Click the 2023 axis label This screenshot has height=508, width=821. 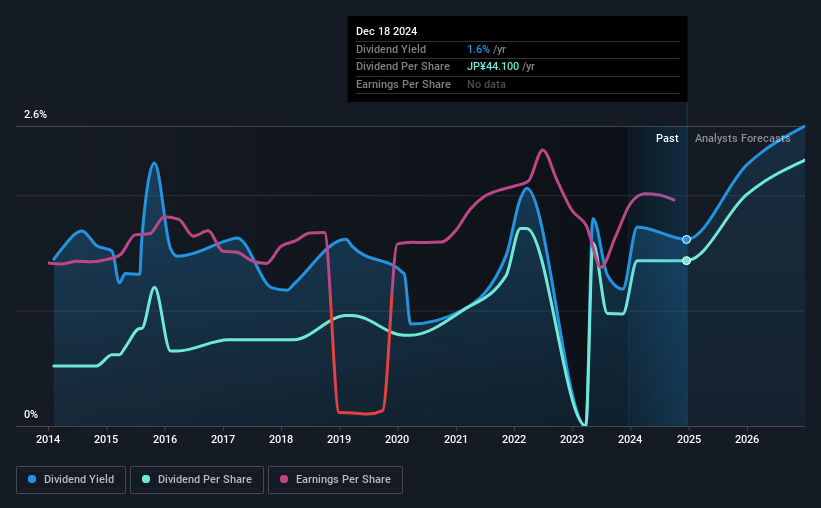(572, 439)
